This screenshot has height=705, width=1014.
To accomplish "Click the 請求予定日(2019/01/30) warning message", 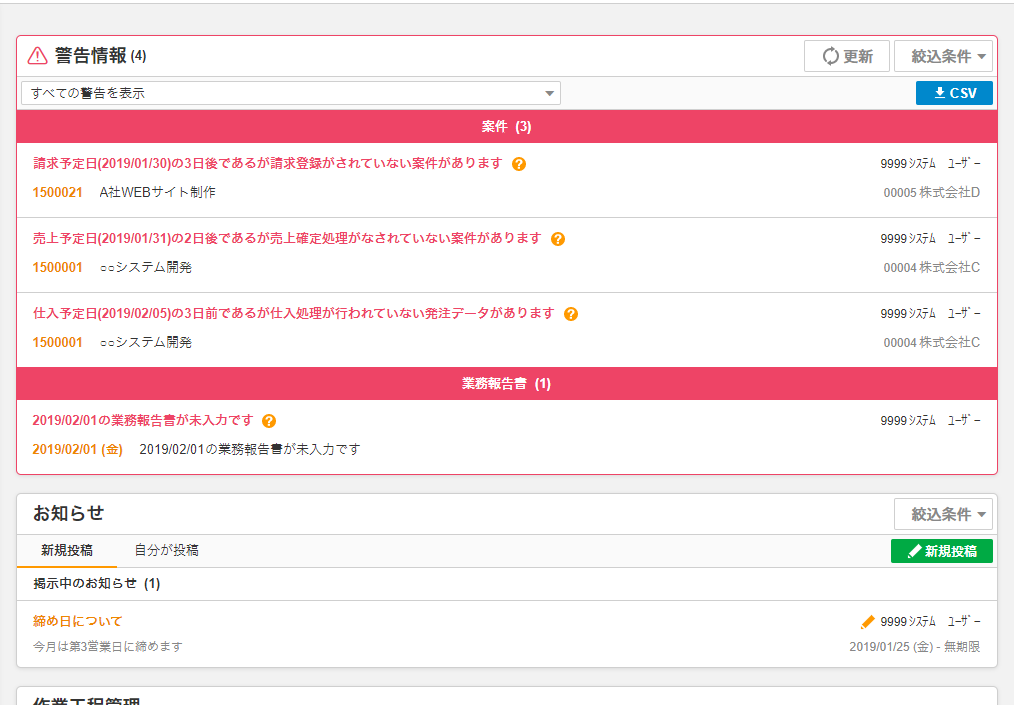I will click(x=268, y=163).
